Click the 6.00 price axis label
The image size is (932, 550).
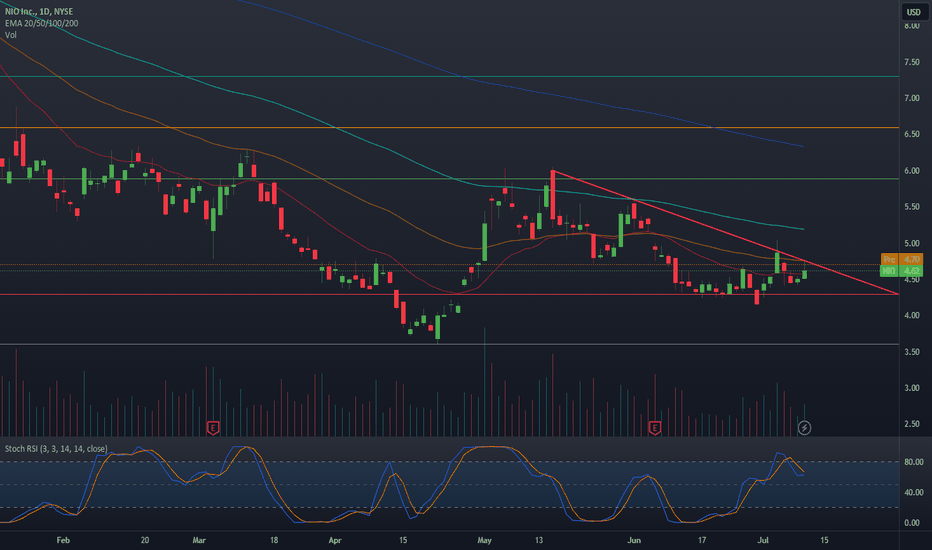[912, 171]
